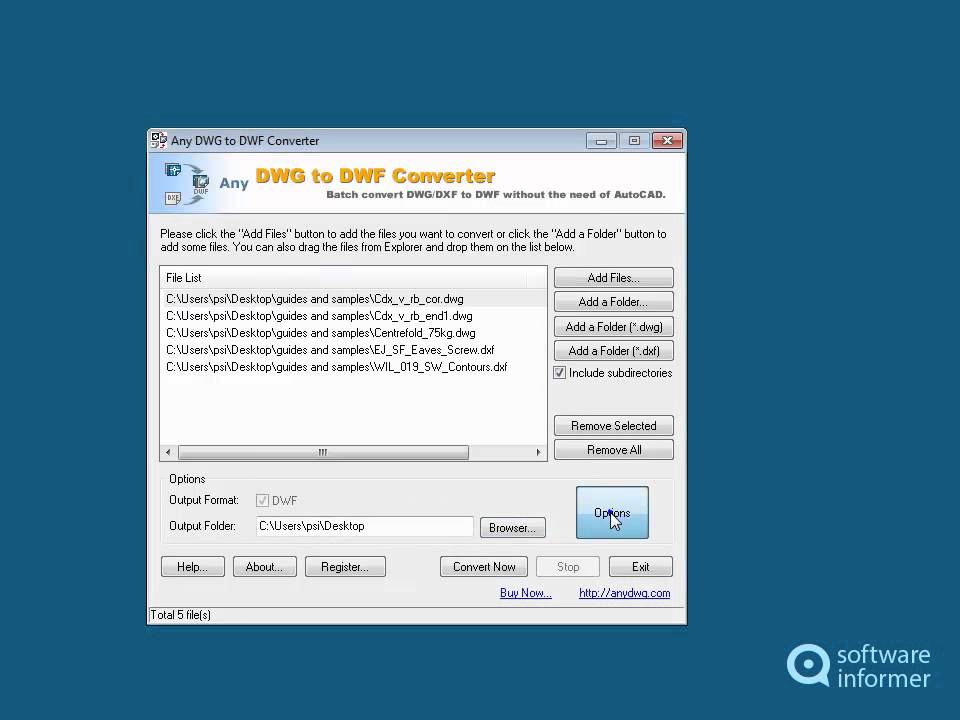The image size is (960, 720).
Task: Open the Help... dialog
Action: [x=193, y=567]
